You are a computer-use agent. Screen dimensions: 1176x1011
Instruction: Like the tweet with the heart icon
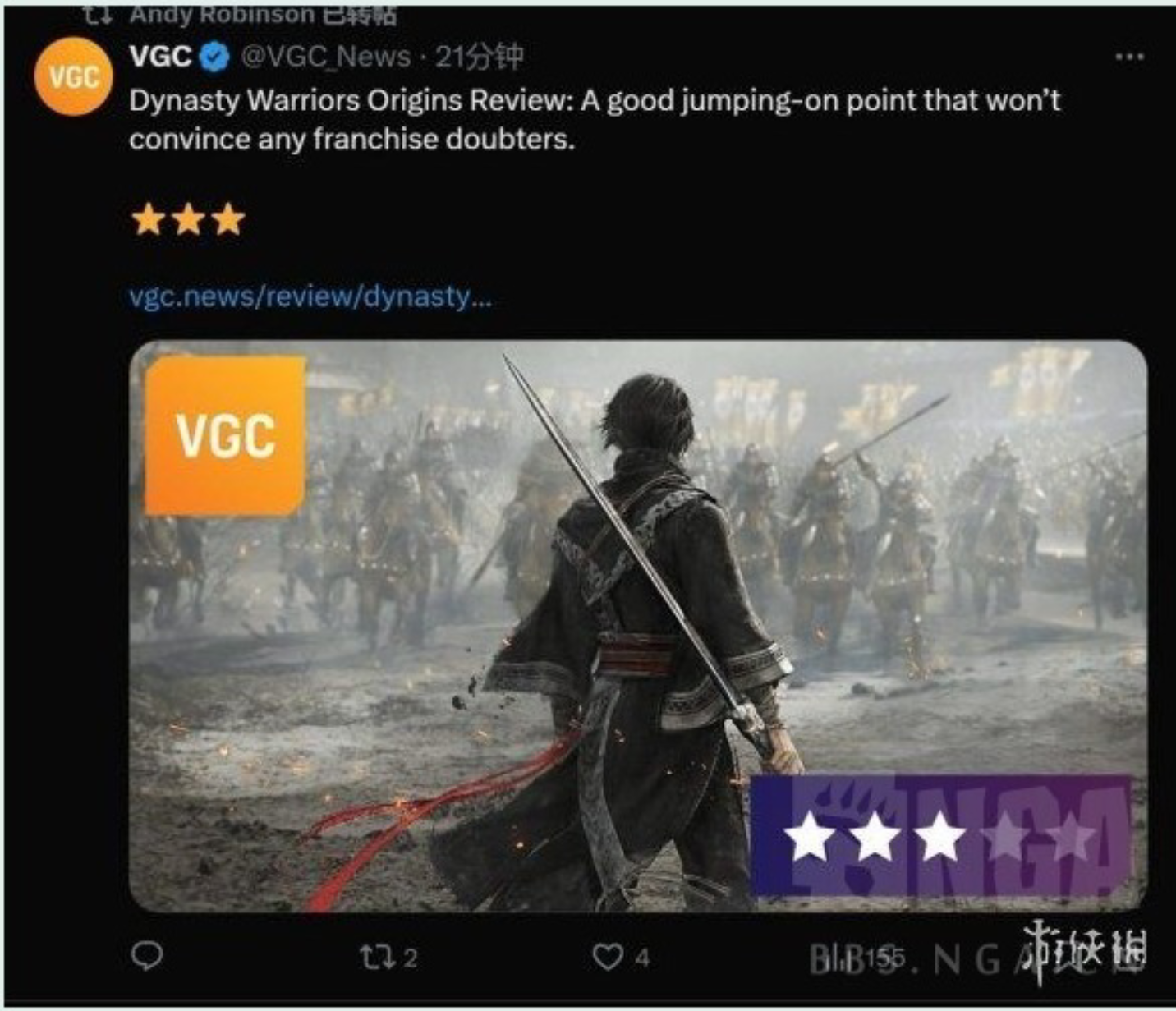point(608,957)
